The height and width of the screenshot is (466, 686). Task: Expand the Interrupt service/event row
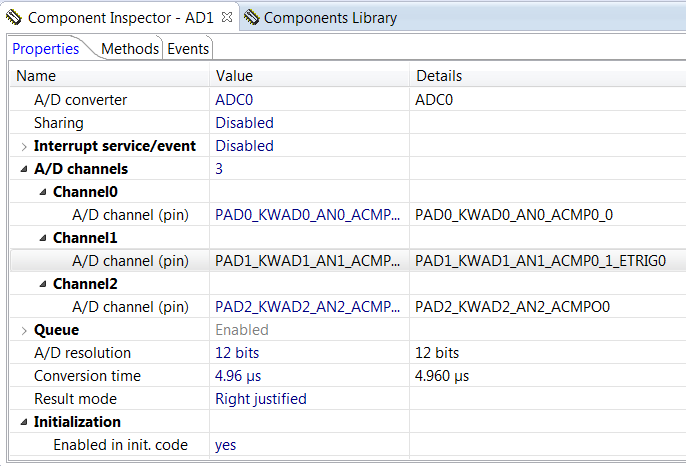24,146
